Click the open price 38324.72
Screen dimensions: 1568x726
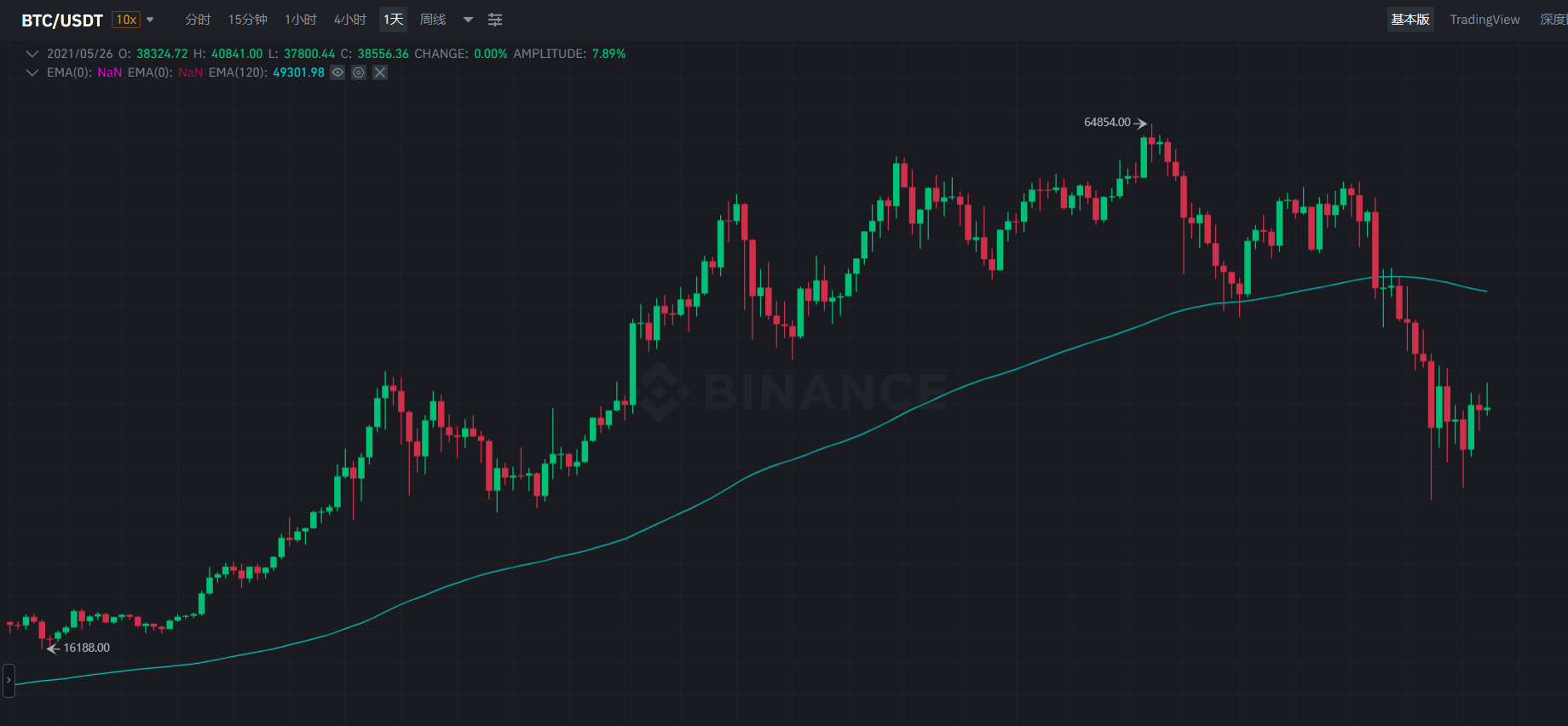[162, 54]
